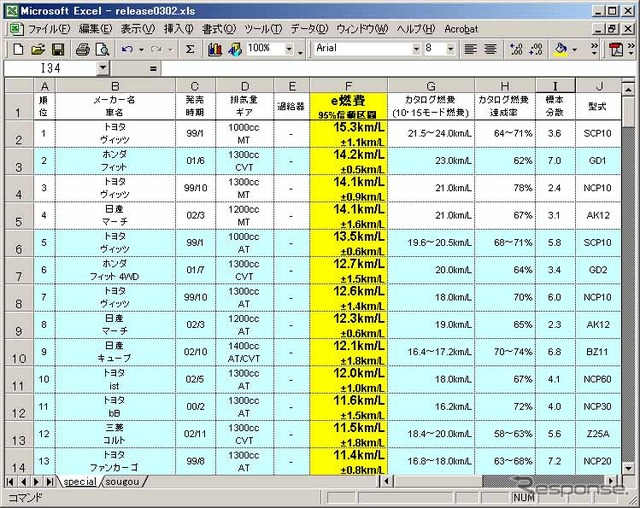Undo the last action

point(127,49)
